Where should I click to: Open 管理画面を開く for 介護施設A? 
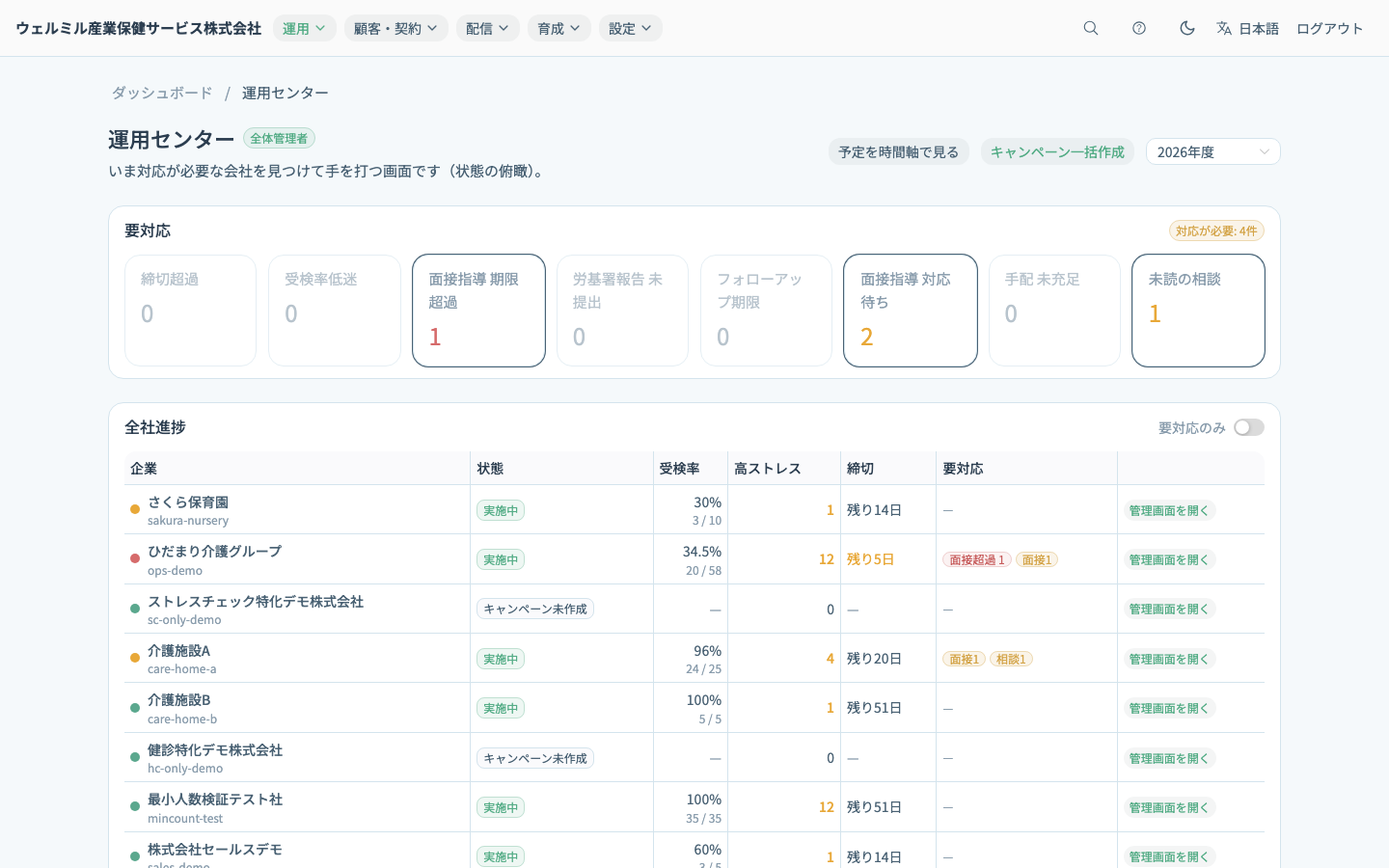1169,659
